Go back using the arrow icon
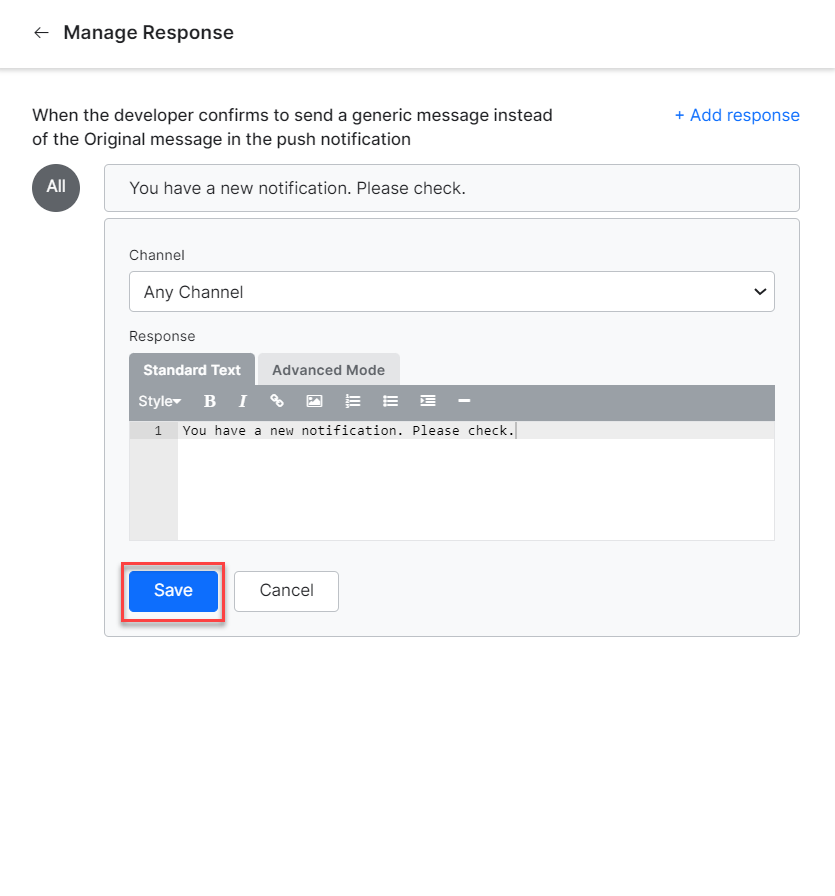 tap(41, 33)
